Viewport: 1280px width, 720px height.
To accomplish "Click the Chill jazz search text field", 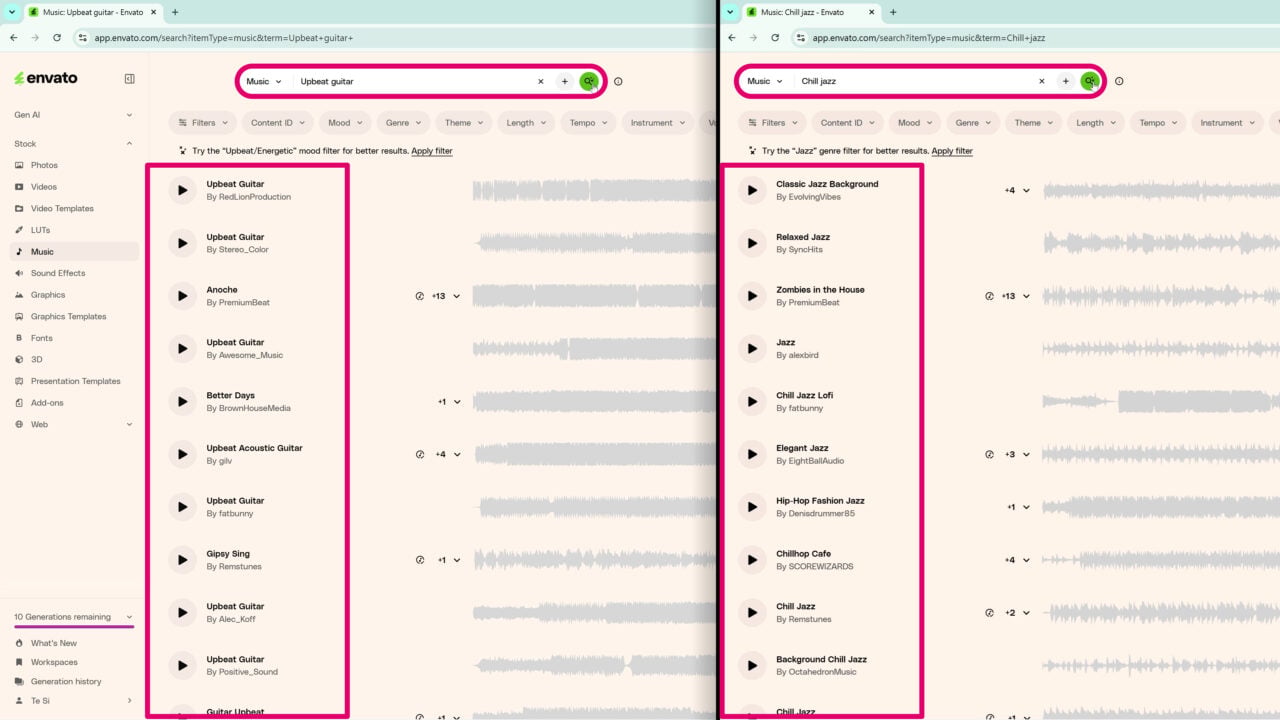I will (x=914, y=81).
